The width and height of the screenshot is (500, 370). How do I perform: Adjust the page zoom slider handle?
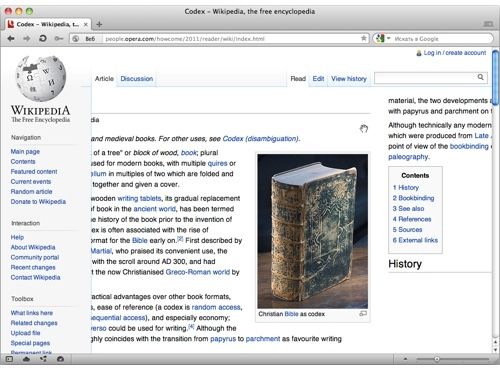436,359
